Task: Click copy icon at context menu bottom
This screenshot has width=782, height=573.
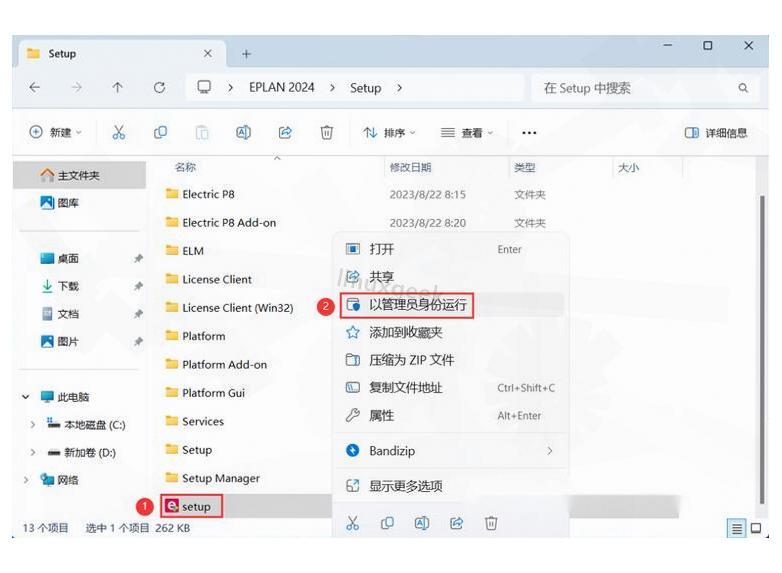Action: 386,522
